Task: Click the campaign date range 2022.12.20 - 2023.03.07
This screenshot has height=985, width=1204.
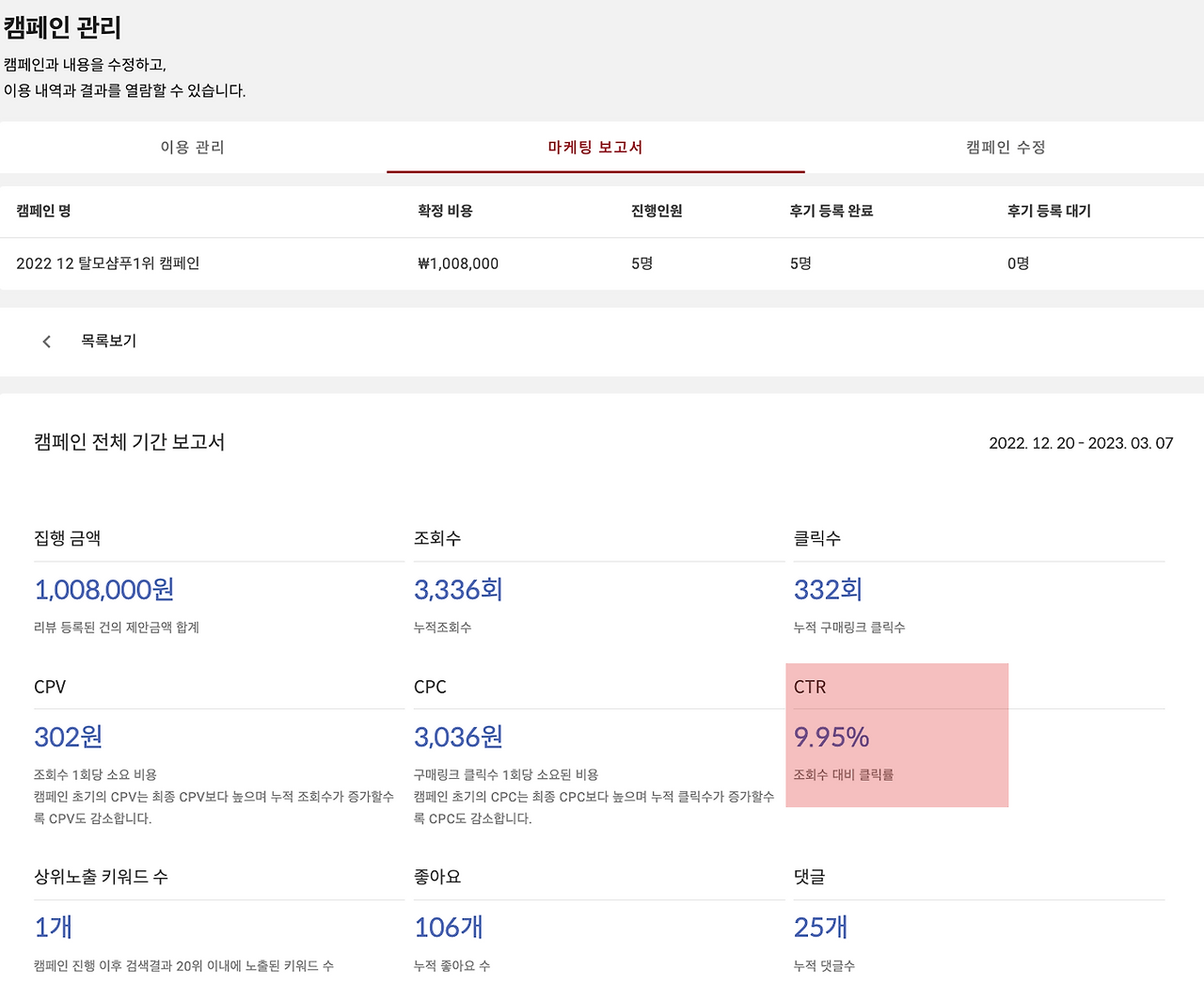Action: click(x=1081, y=442)
